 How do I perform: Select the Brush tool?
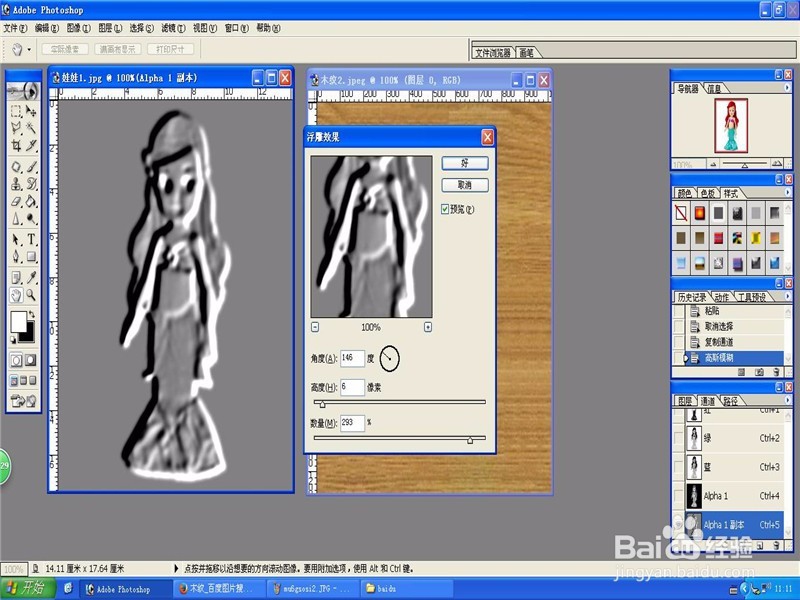pos(31,167)
